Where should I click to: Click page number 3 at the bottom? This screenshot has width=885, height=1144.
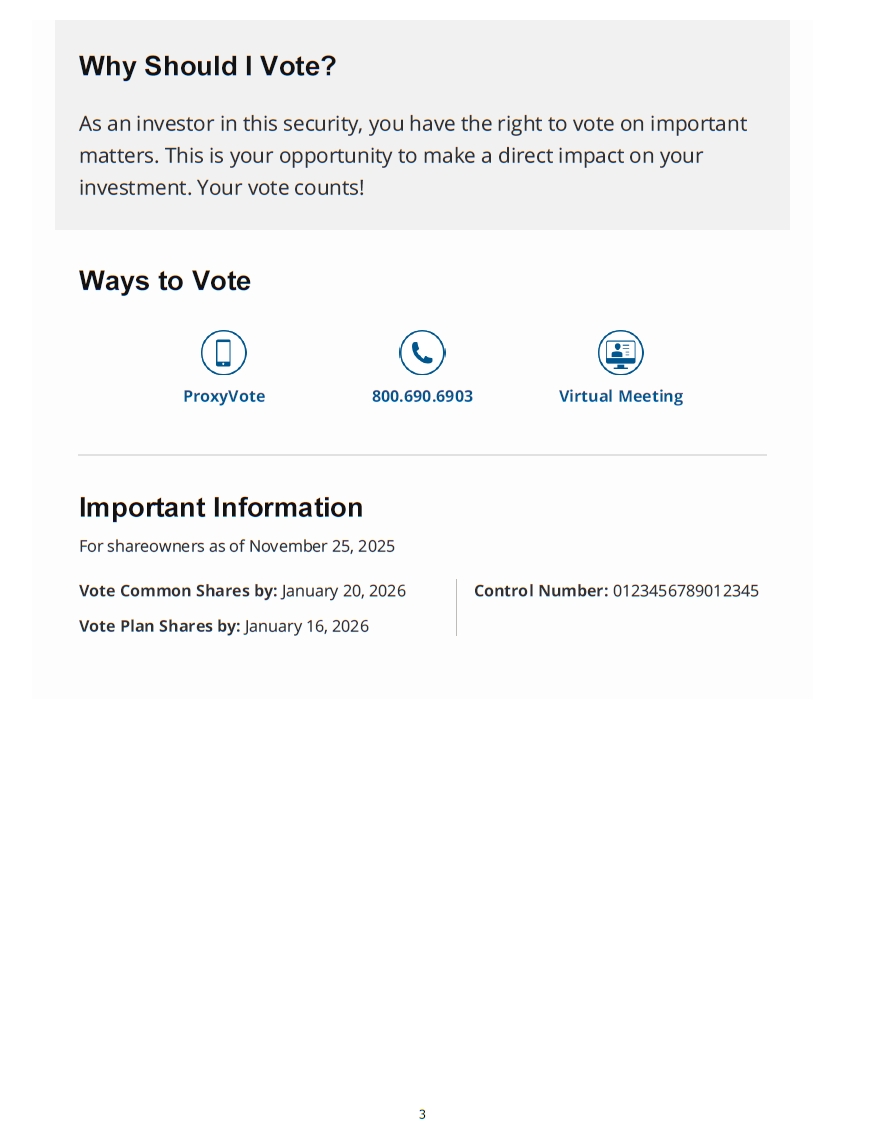(x=422, y=1114)
